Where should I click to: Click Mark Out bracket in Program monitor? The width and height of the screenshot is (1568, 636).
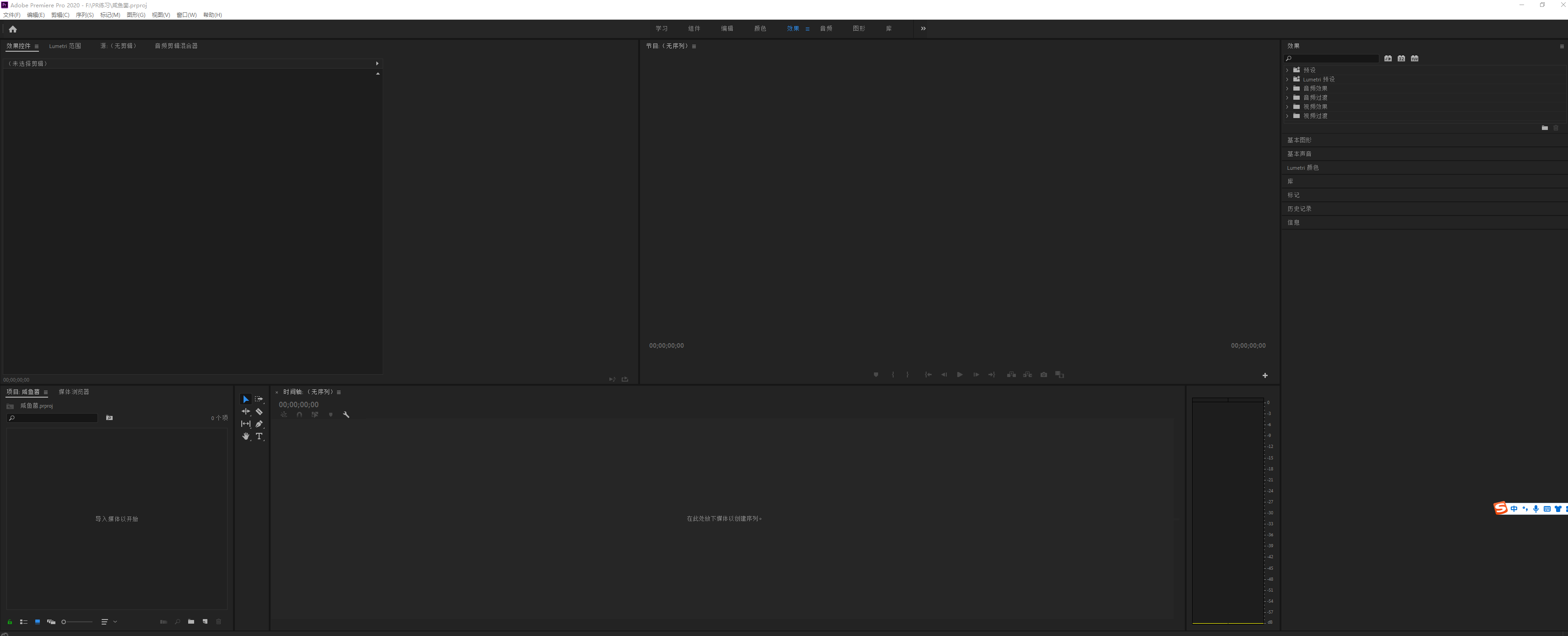[x=907, y=375]
